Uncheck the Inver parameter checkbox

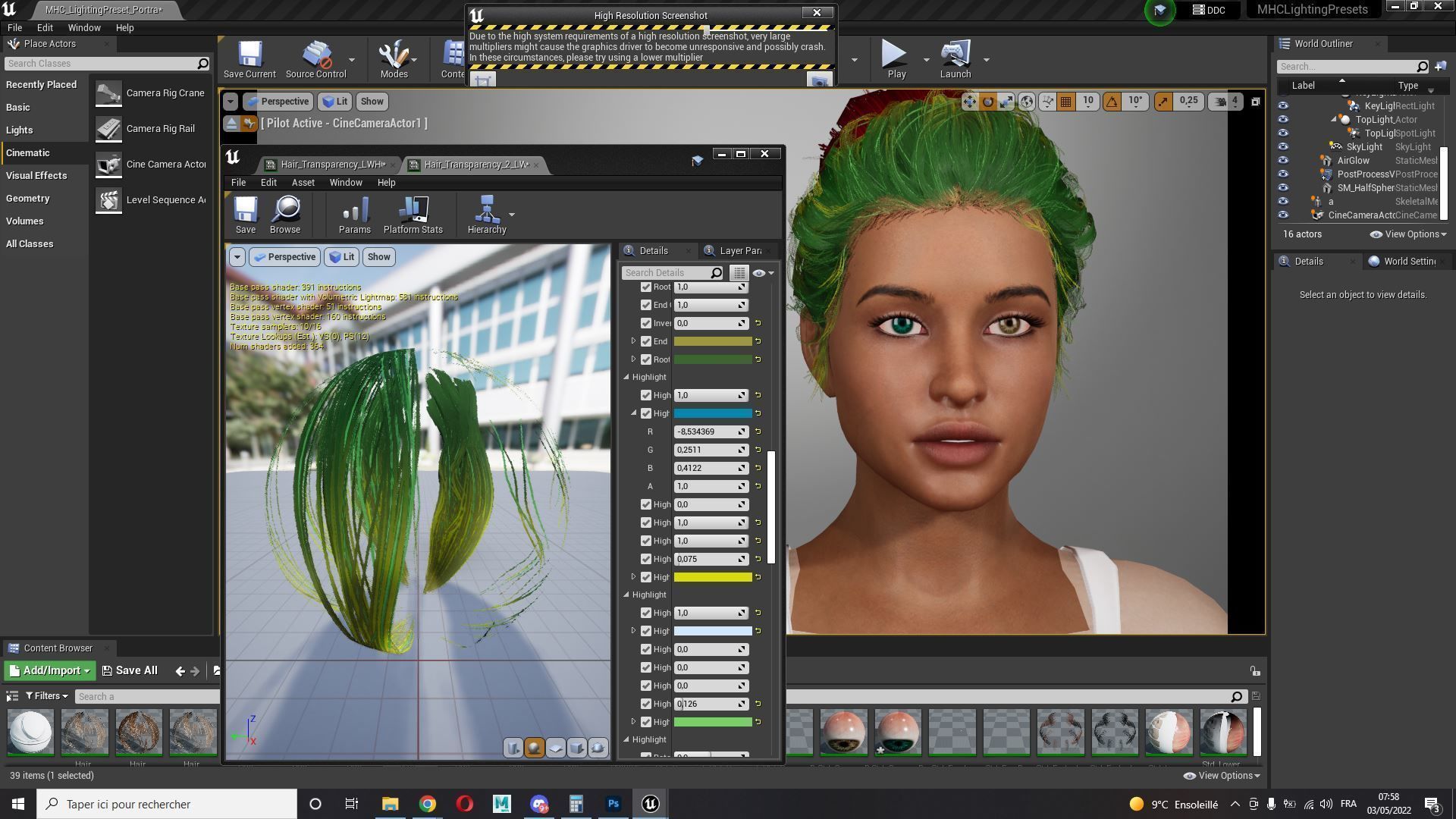point(646,323)
